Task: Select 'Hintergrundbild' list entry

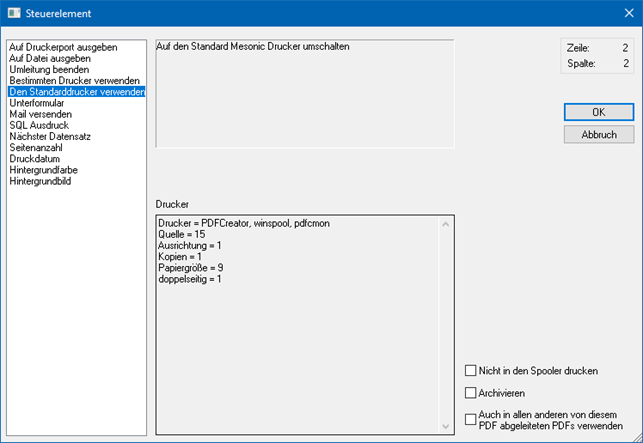Action: (40, 181)
